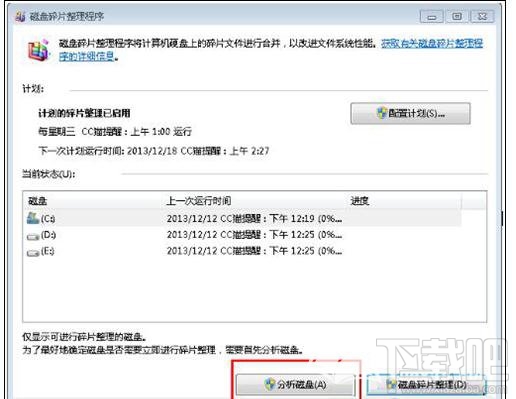Select the (C:) drive row

coord(243,218)
